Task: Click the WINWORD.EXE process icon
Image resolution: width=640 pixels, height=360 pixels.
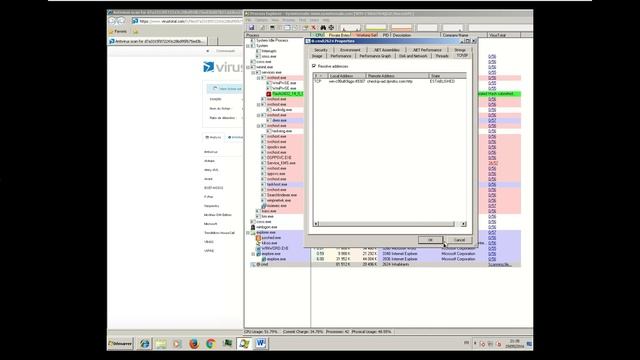Action: (258, 248)
